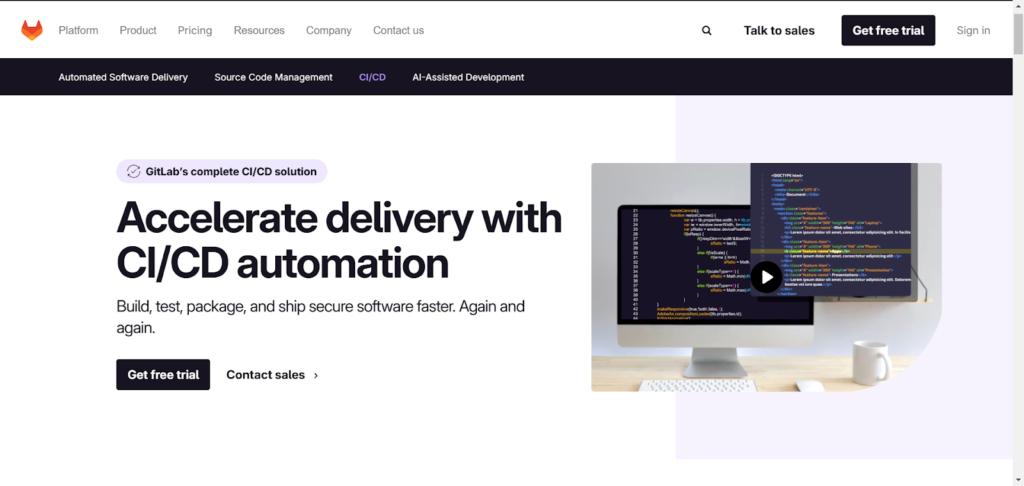Click the checkmark badge icon by GitLab's complete CI/CD
This screenshot has height=486, width=1024.
pyautogui.click(x=133, y=172)
